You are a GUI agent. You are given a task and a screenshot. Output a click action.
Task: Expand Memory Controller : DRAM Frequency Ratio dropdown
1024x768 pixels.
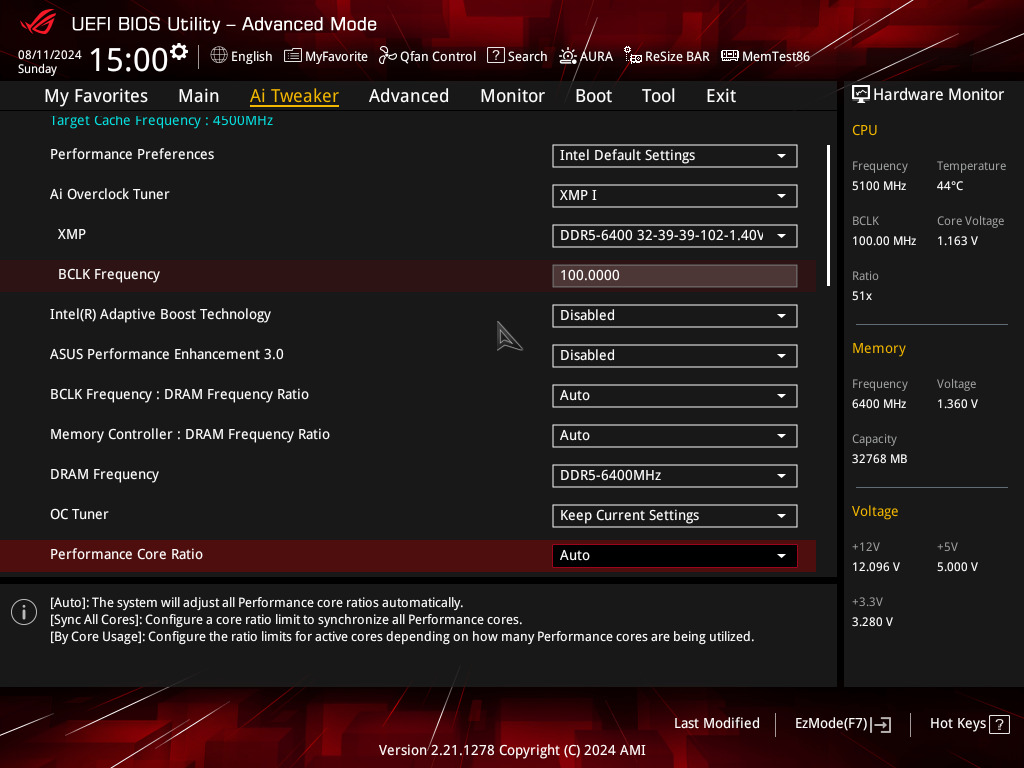pyautogui.click(x=675, y=435)
